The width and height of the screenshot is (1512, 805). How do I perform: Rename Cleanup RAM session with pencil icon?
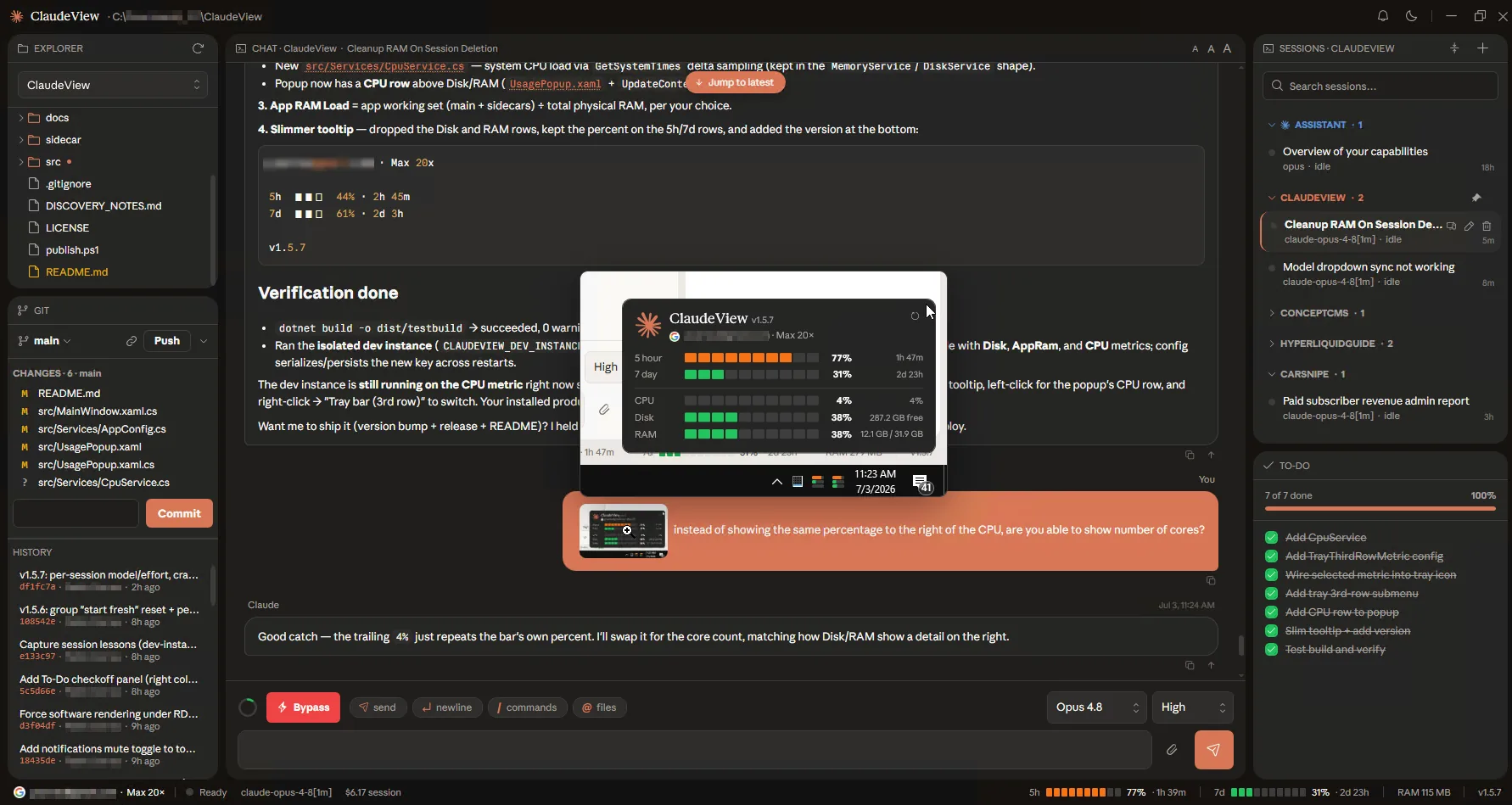(x=1469, y=226)
